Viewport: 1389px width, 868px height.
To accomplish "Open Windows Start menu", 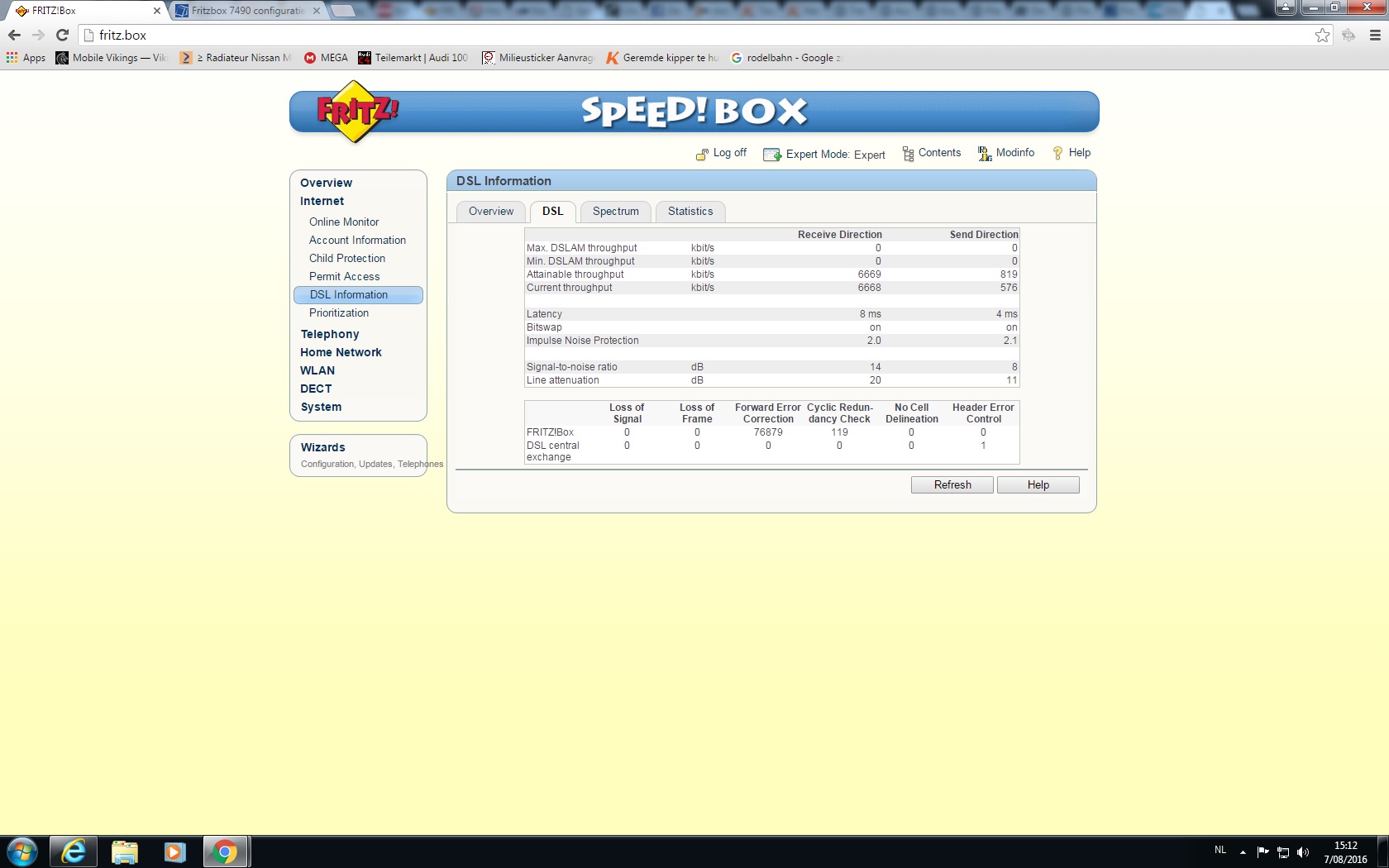I will 22,851.
